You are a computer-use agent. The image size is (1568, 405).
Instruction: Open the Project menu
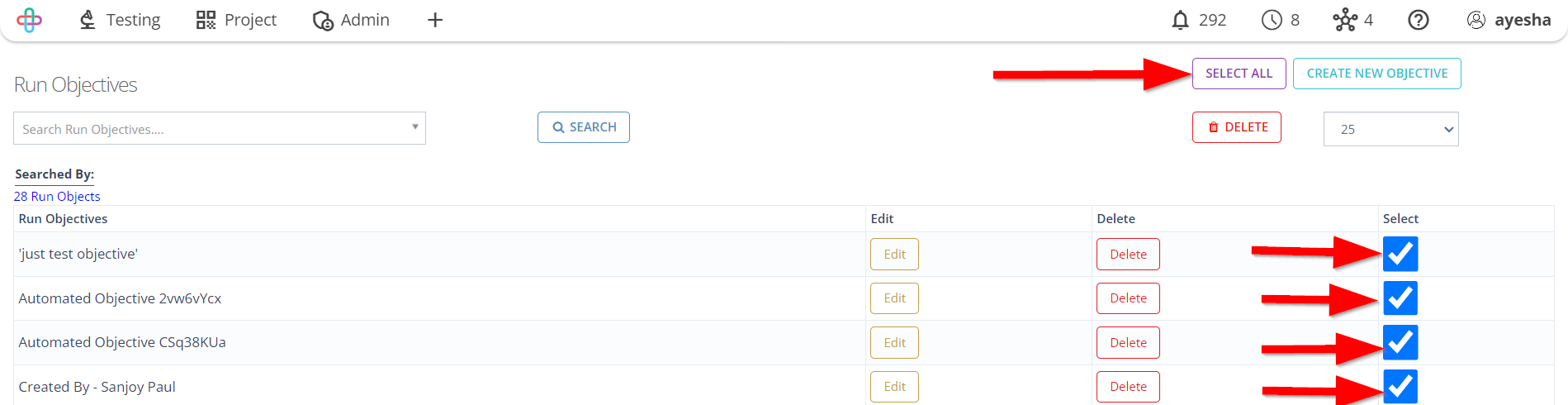point(236,20)
